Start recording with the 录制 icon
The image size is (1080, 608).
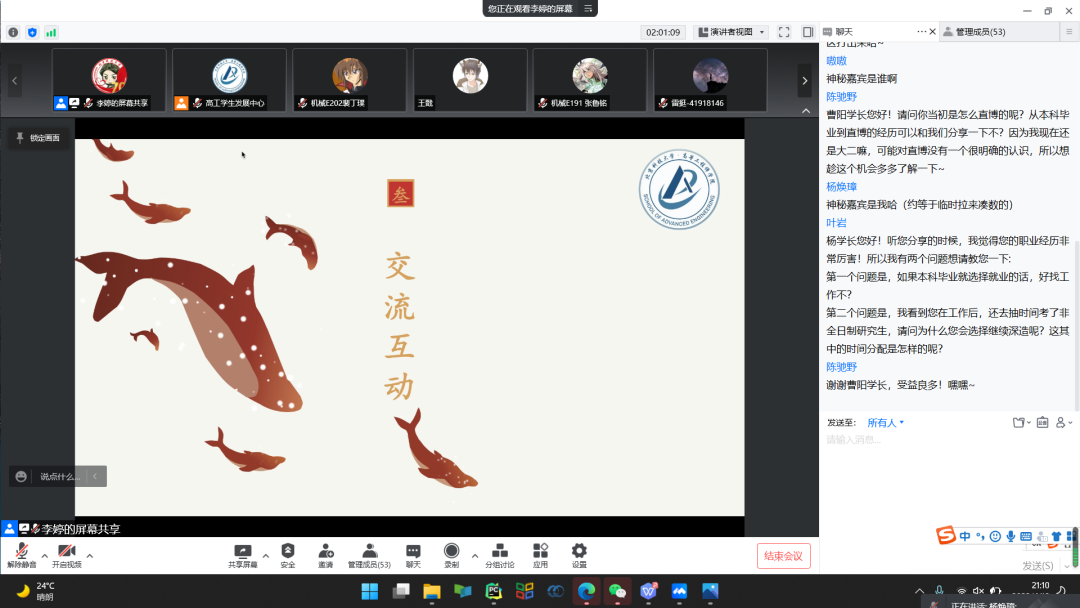(x=451, y=551)
